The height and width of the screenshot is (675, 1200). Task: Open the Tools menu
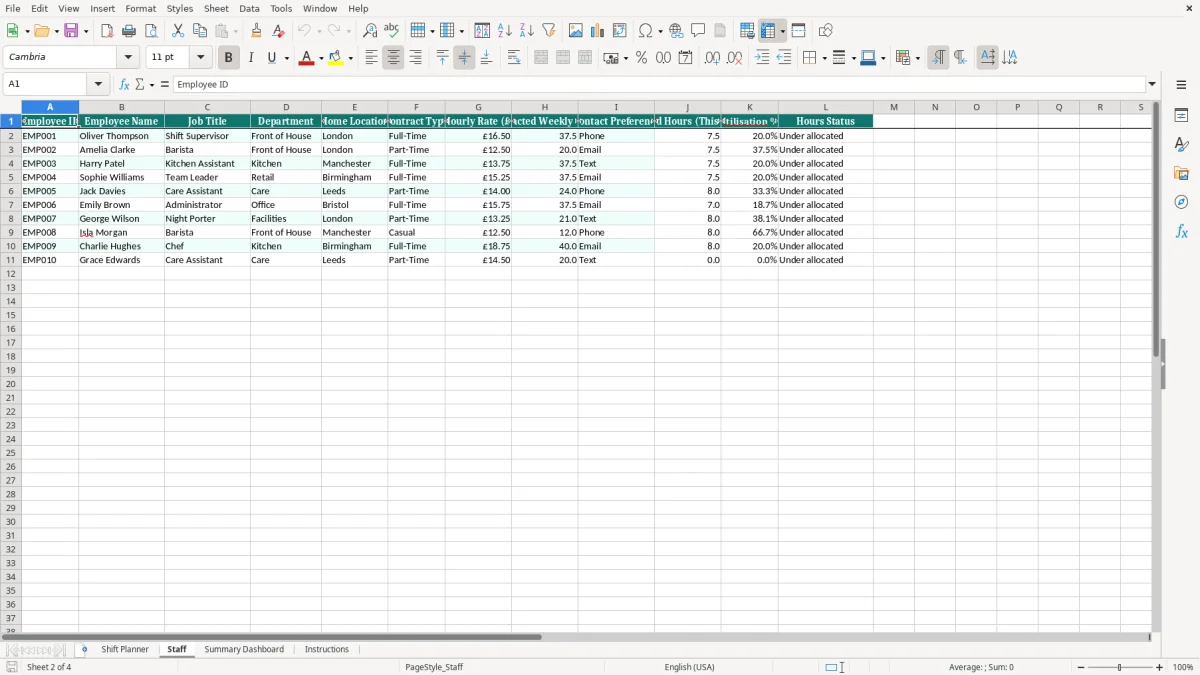[281, 8]
